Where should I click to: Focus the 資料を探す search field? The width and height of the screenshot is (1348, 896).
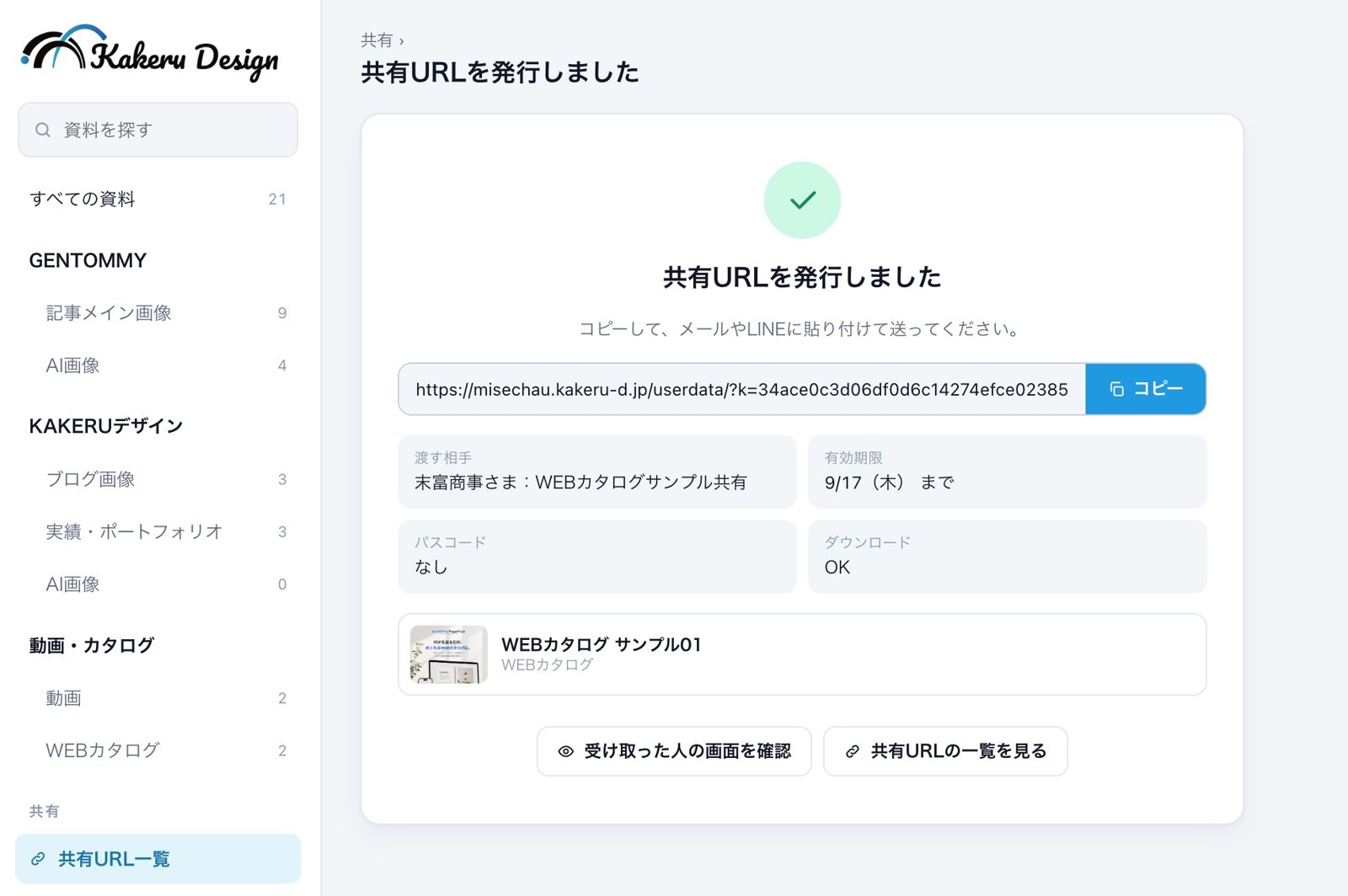click(158, 130)
